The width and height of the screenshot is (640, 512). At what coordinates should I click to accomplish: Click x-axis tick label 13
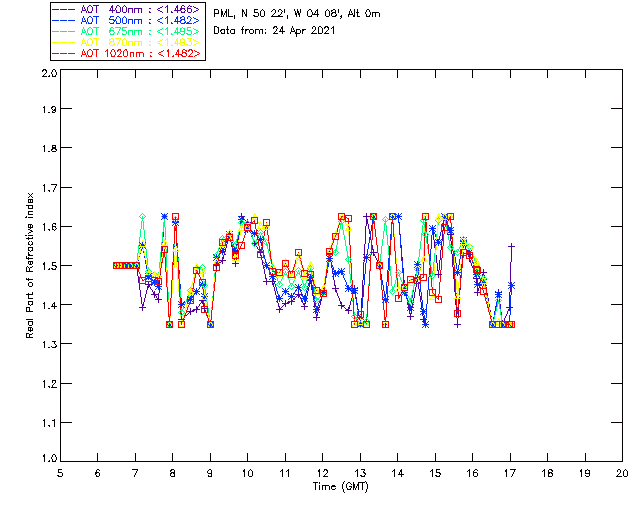pos(360,473)
